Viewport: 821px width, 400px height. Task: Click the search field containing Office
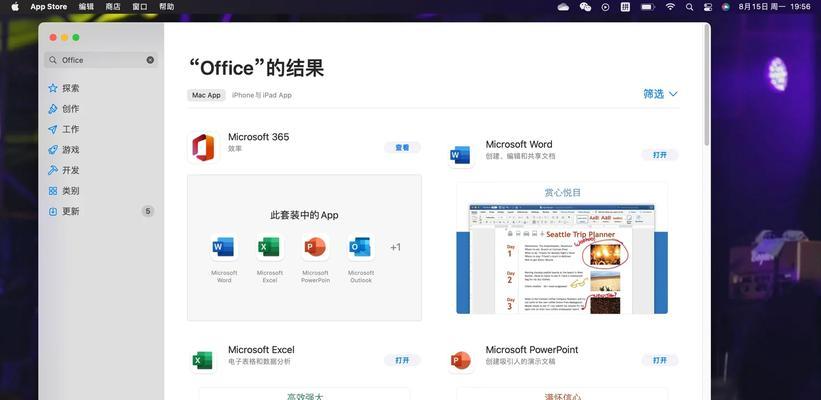[101, 60]
